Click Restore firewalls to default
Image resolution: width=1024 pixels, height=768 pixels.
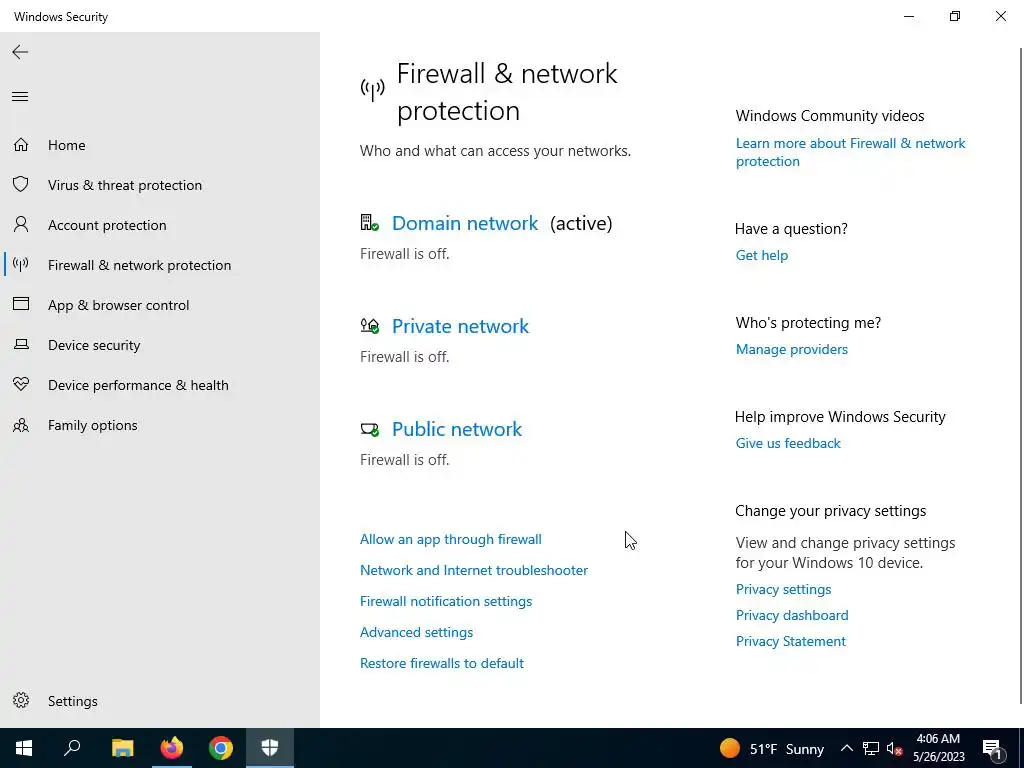click(441, 663)
